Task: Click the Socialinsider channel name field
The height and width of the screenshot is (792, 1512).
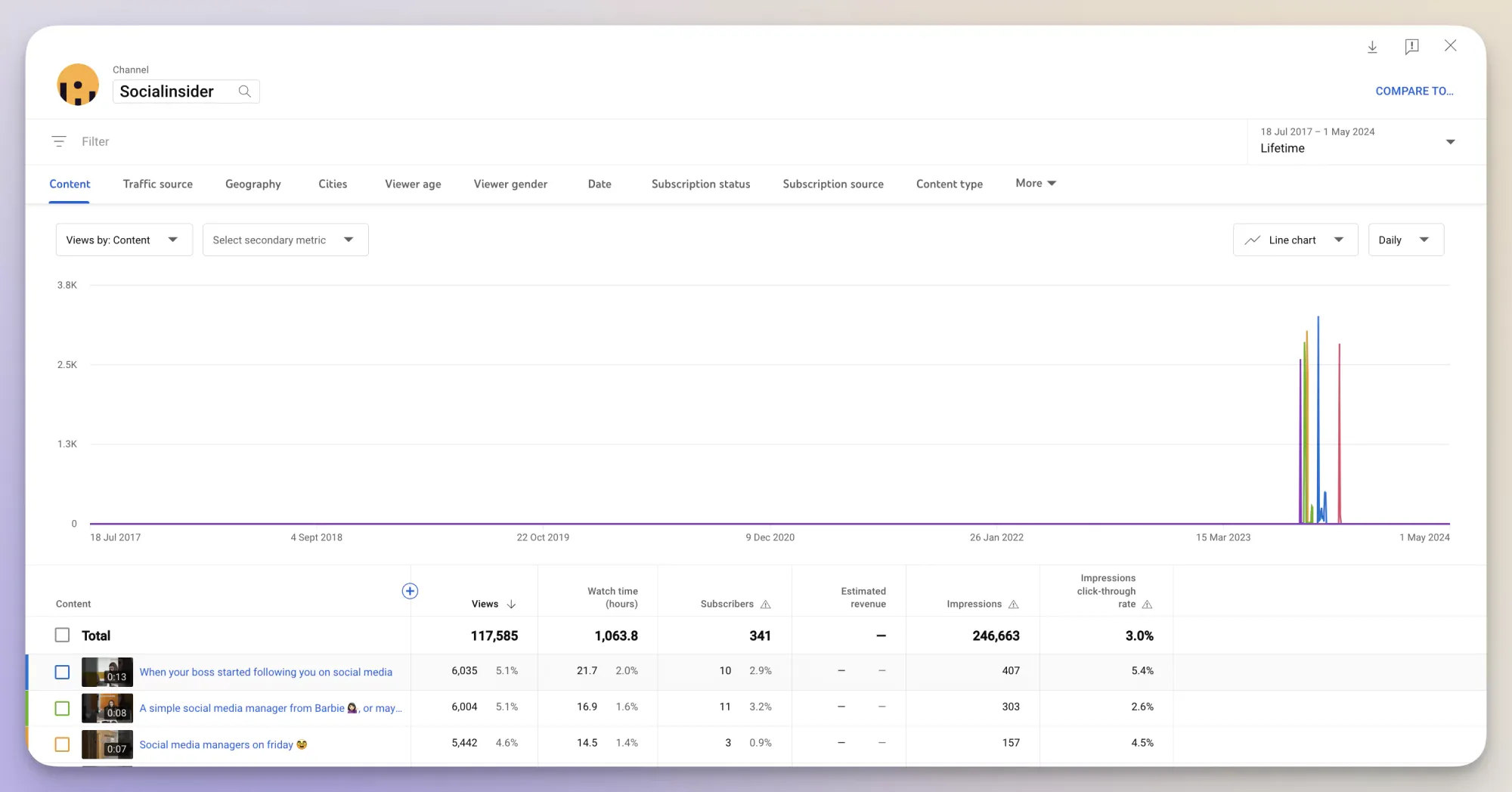Action: click(186, 91)
